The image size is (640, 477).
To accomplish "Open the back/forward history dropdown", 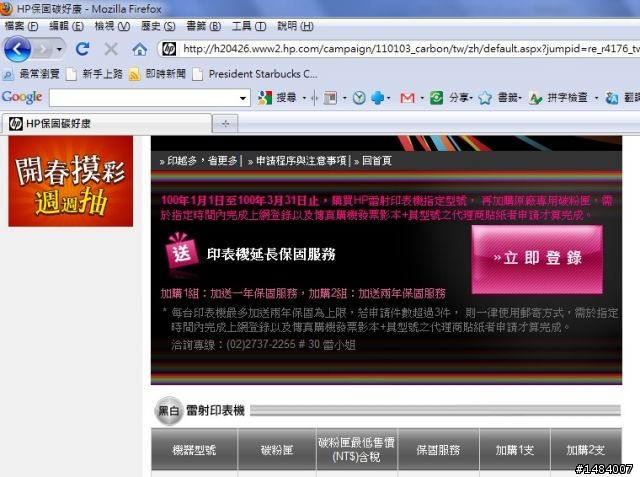I will (x=59, y=49).
